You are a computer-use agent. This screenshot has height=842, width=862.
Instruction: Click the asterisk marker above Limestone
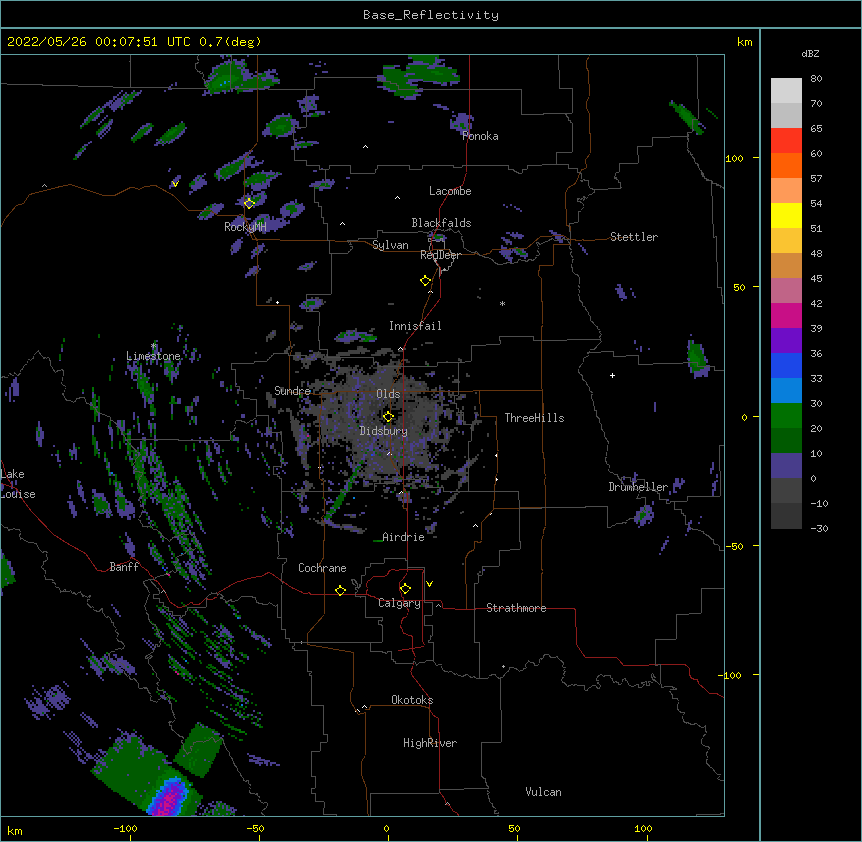154,346
